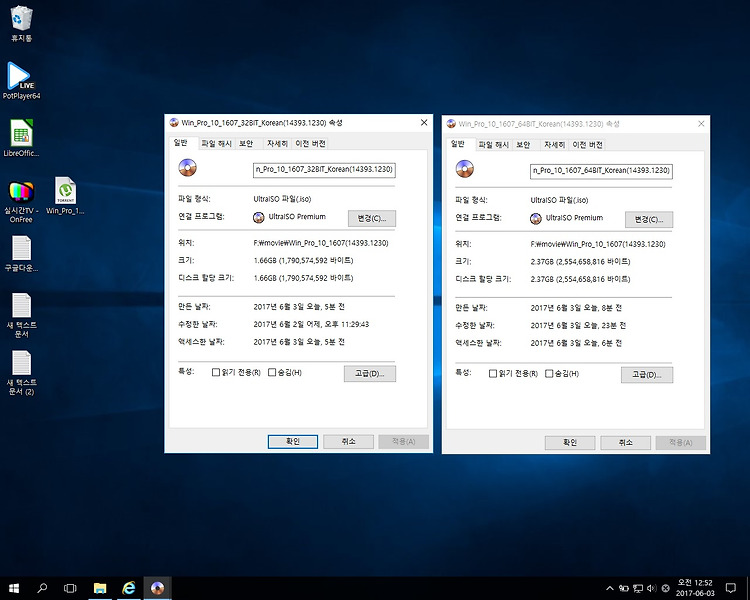Toggle 읽기 전용(R) checkbox in 64BIT window

493,374
